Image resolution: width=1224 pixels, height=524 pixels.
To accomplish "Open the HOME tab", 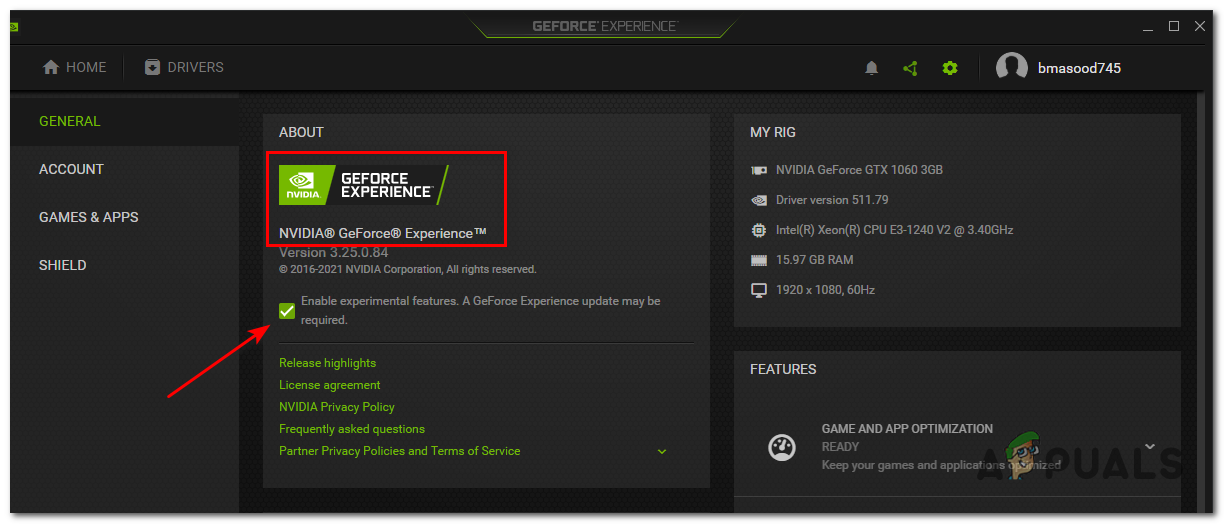I will pos(74,67).
